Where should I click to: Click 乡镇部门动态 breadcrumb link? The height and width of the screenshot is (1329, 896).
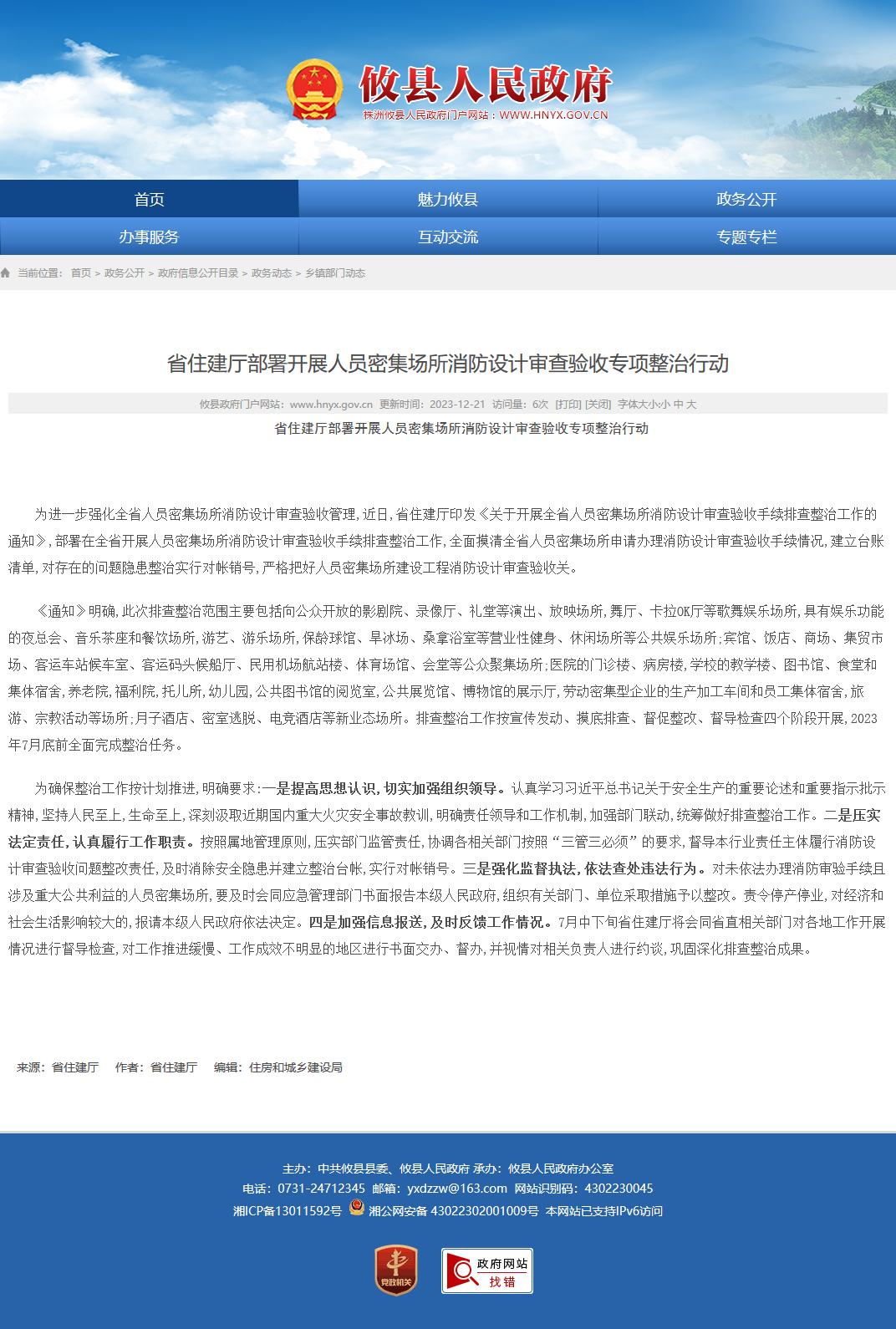[335, 273]
